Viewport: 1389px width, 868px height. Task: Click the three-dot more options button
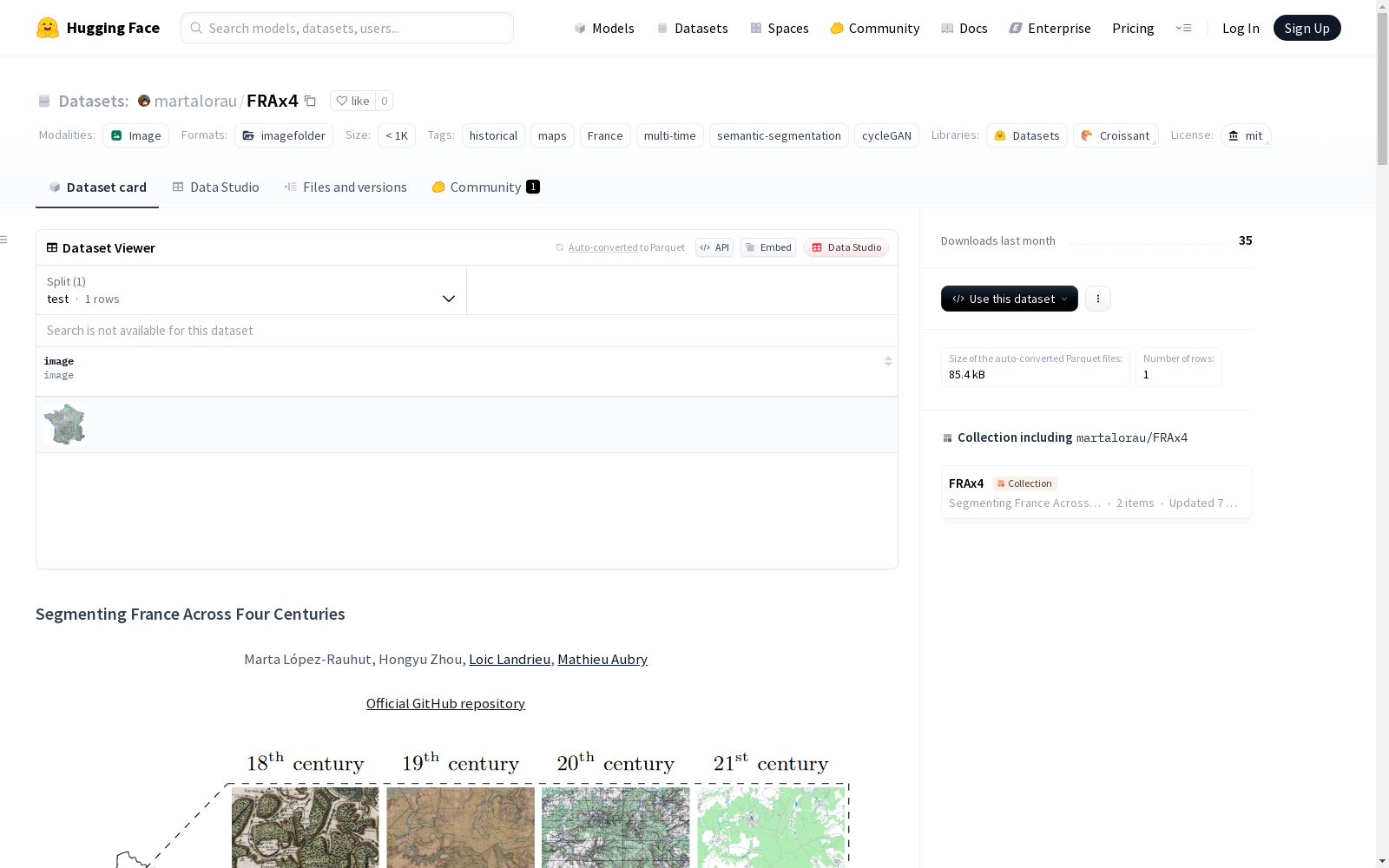pos(1098,299)
